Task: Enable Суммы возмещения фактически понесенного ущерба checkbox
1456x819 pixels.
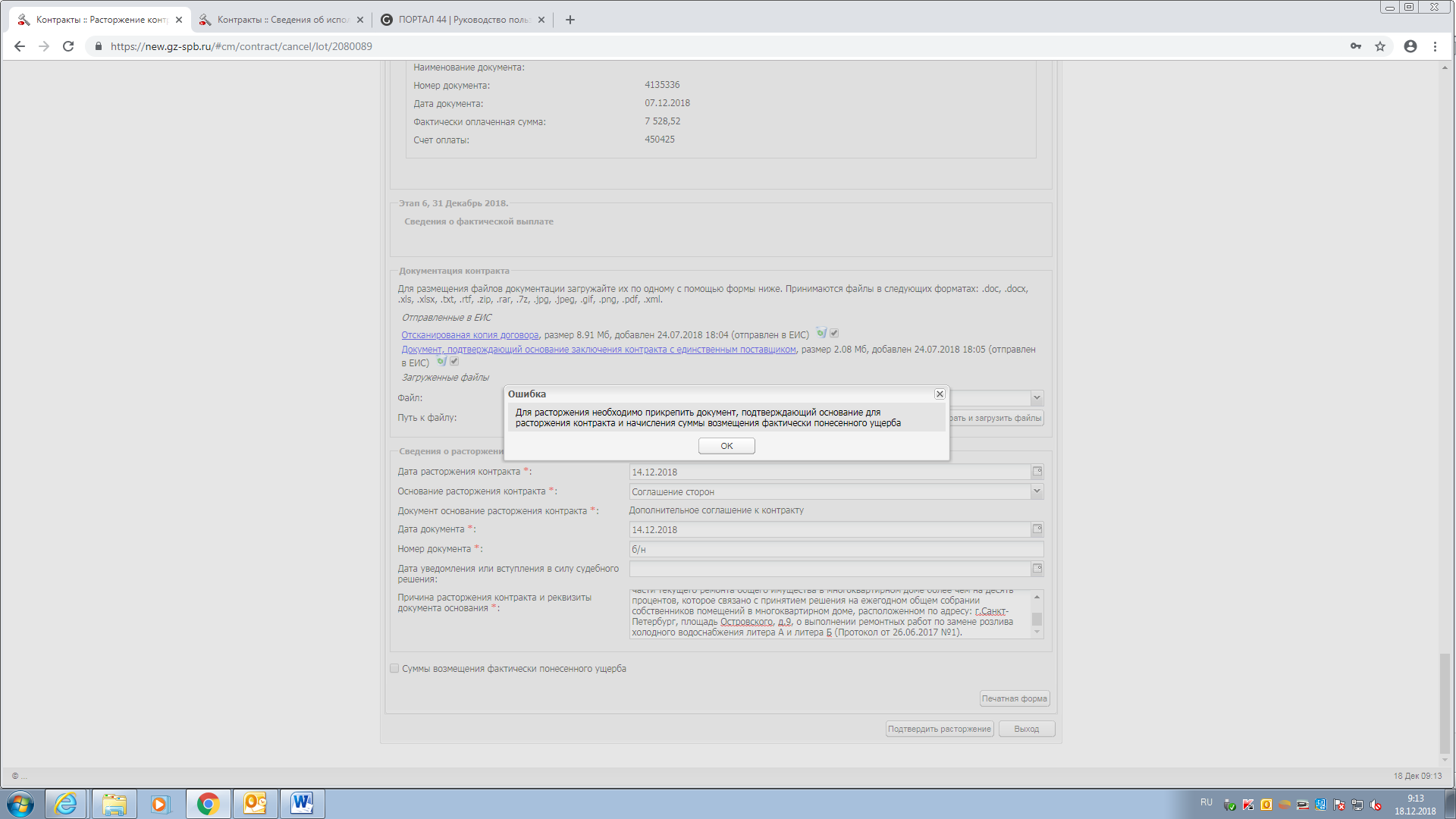Action: point(394,669)
